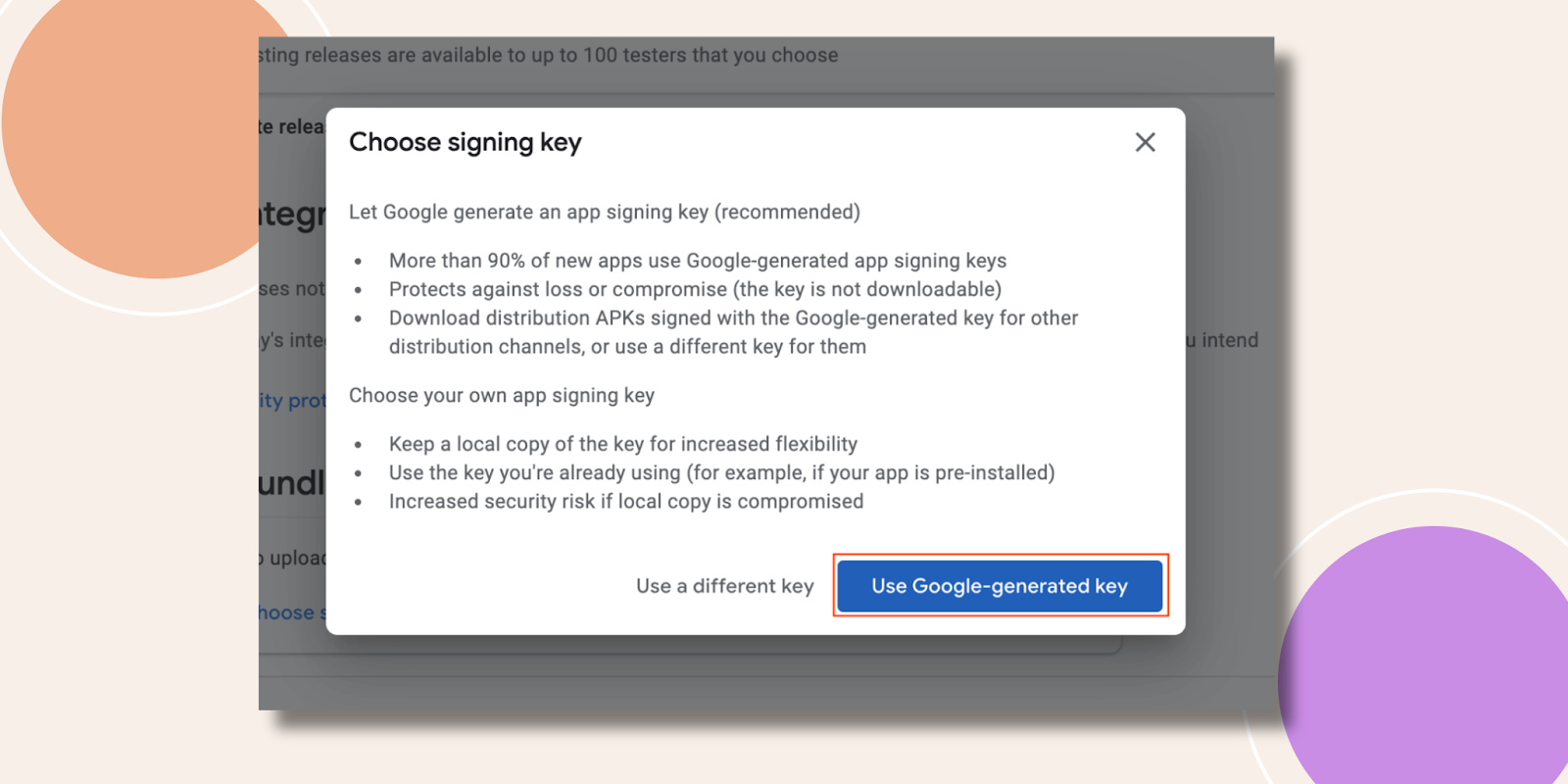Click the bold partially hidden release heading
This screenshot has width=1568, height=784.
[x=291, y=126]
